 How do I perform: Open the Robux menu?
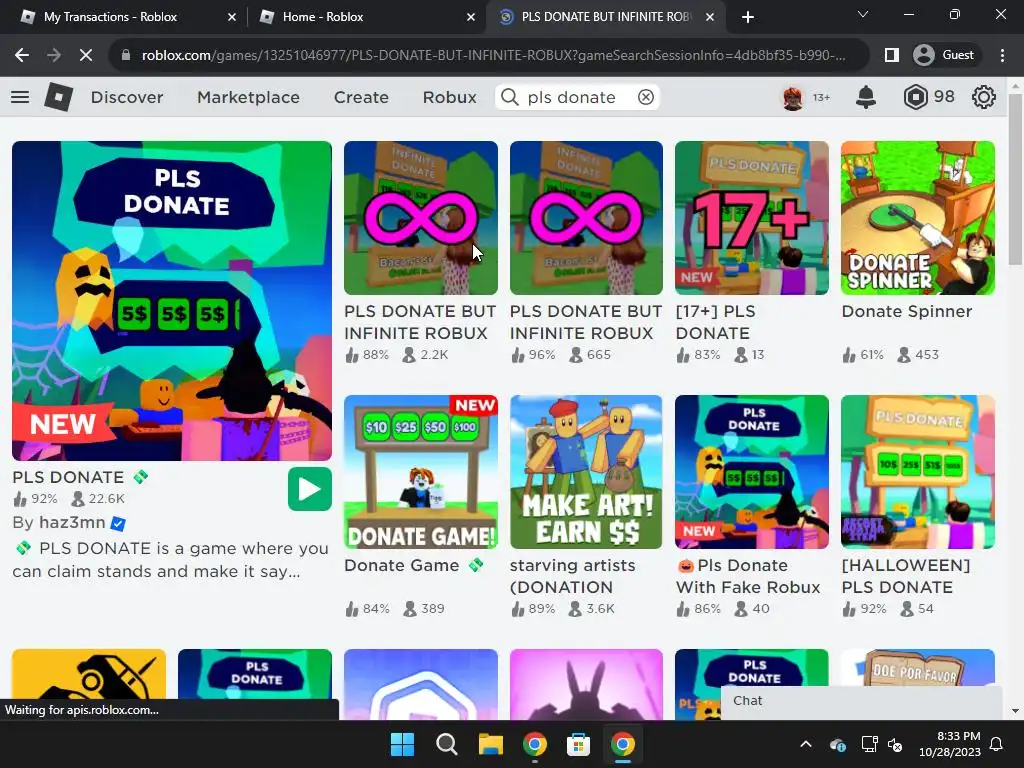(449, 97)
